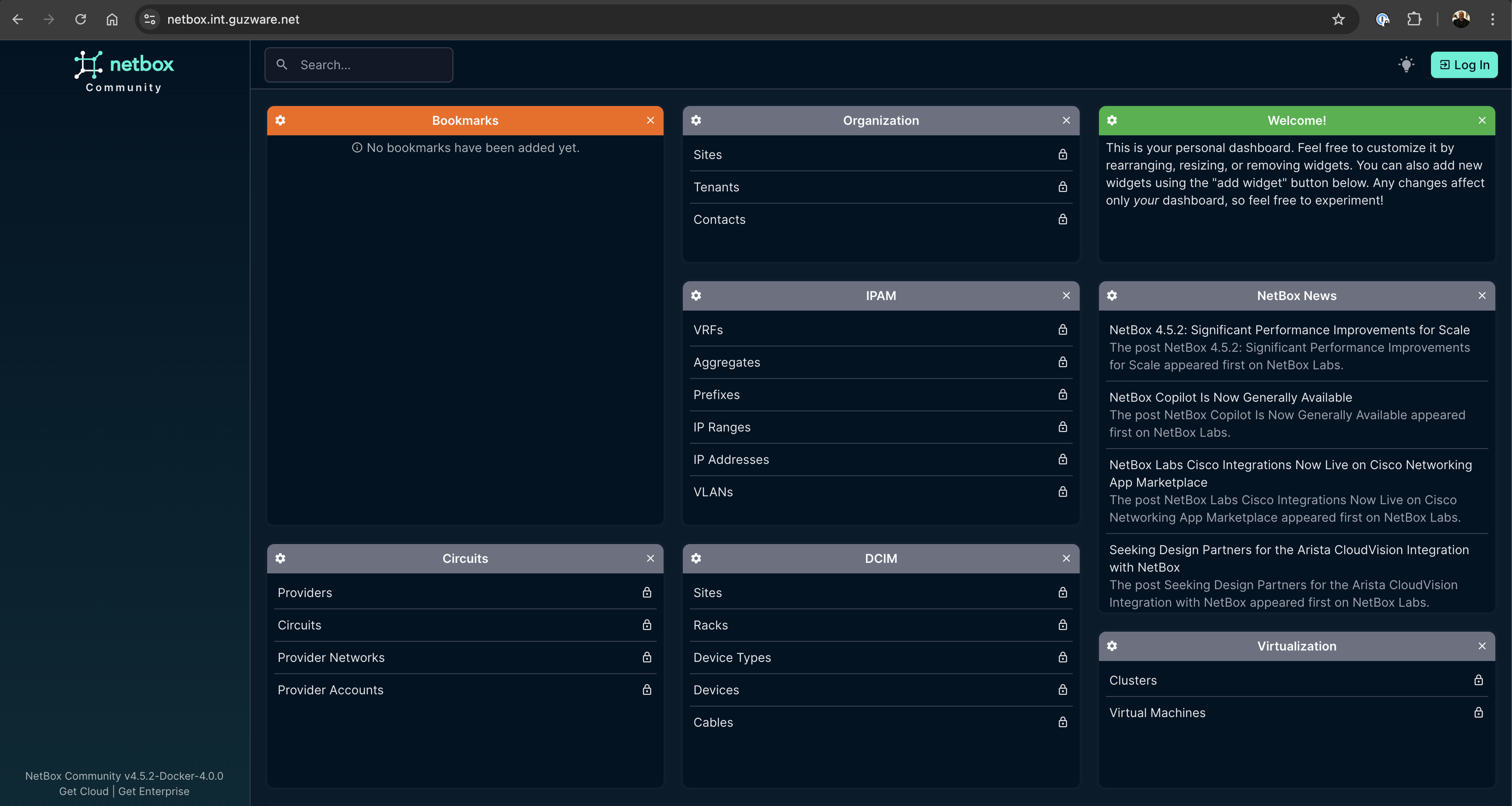The height and width of the screenshot is (806, 1512).
Task: Click the lock icon next to Devices
Action: point(1063,690)
